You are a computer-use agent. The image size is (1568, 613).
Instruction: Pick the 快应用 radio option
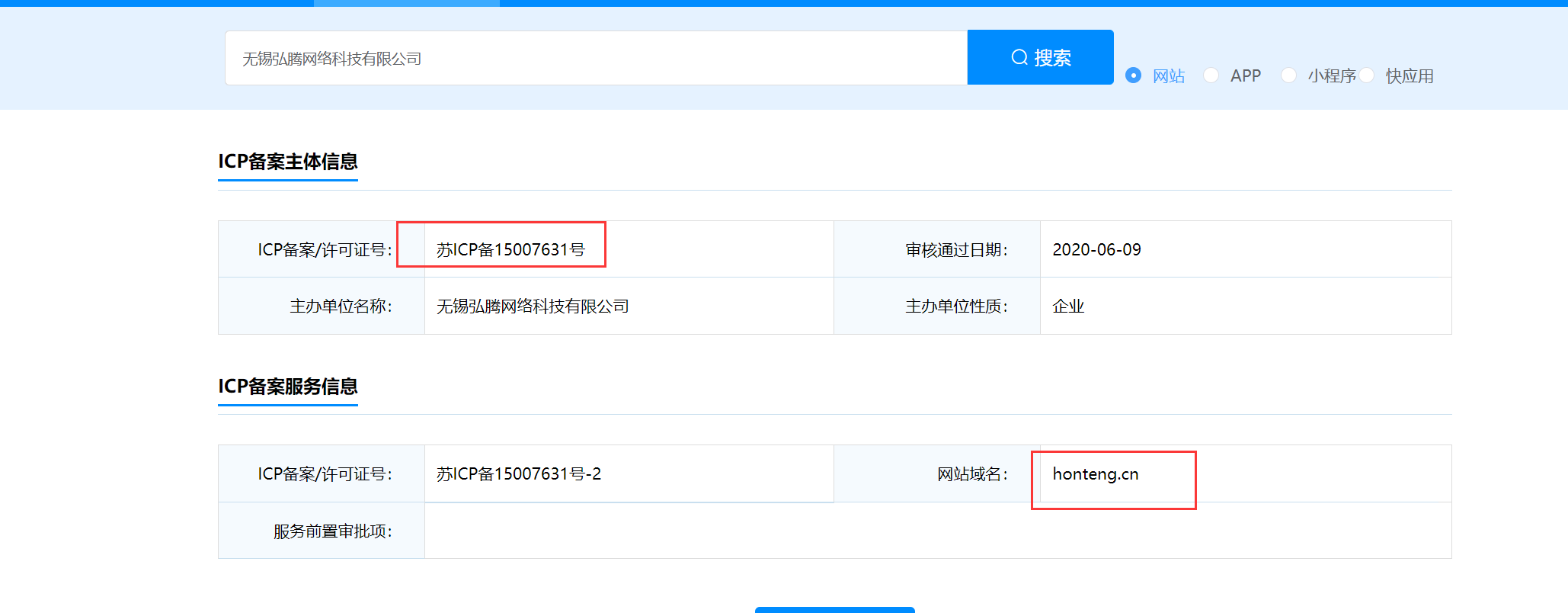pos(1367,75)
